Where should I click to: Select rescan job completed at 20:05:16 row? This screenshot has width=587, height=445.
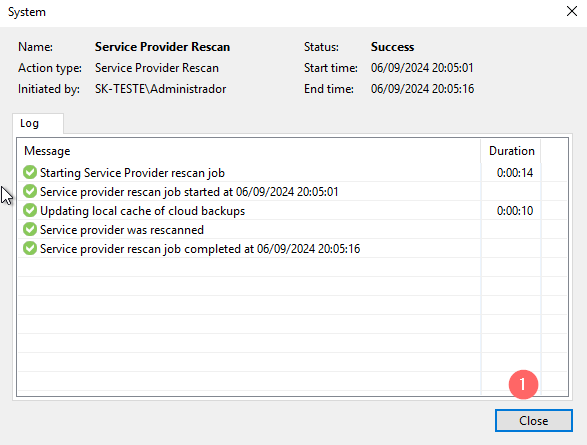click(279, 249)
